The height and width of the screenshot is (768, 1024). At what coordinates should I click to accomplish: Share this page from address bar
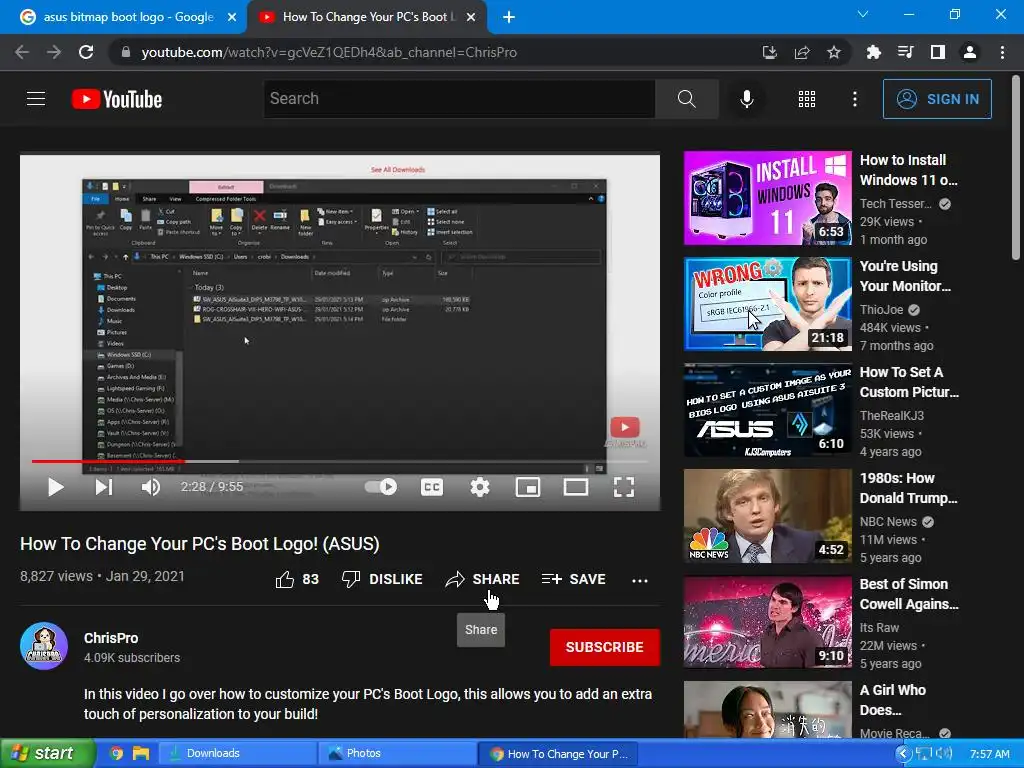click(802, 52)
